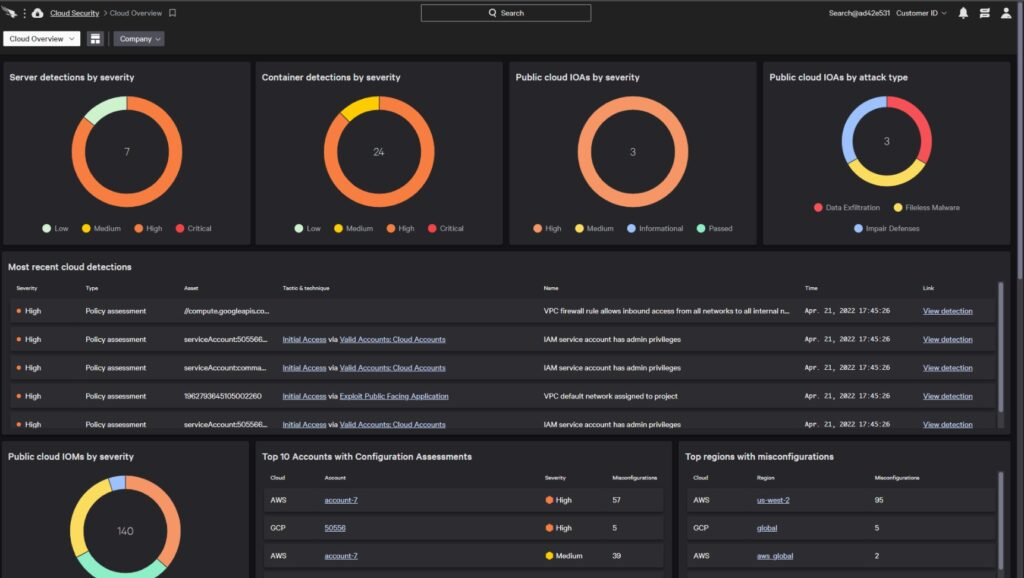1024x578 pixels.
Task: Select the Cloud Security breadcrumb menu item
Action: (x=75, y=13)
